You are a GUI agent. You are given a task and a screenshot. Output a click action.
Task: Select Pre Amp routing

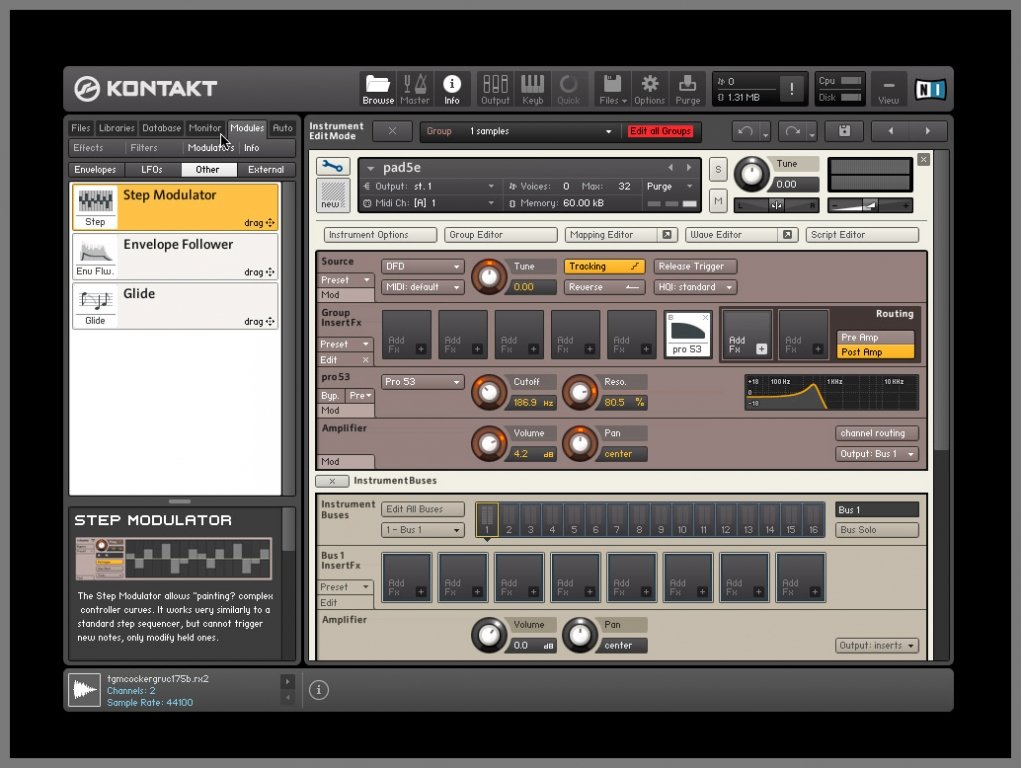(874, 337)
